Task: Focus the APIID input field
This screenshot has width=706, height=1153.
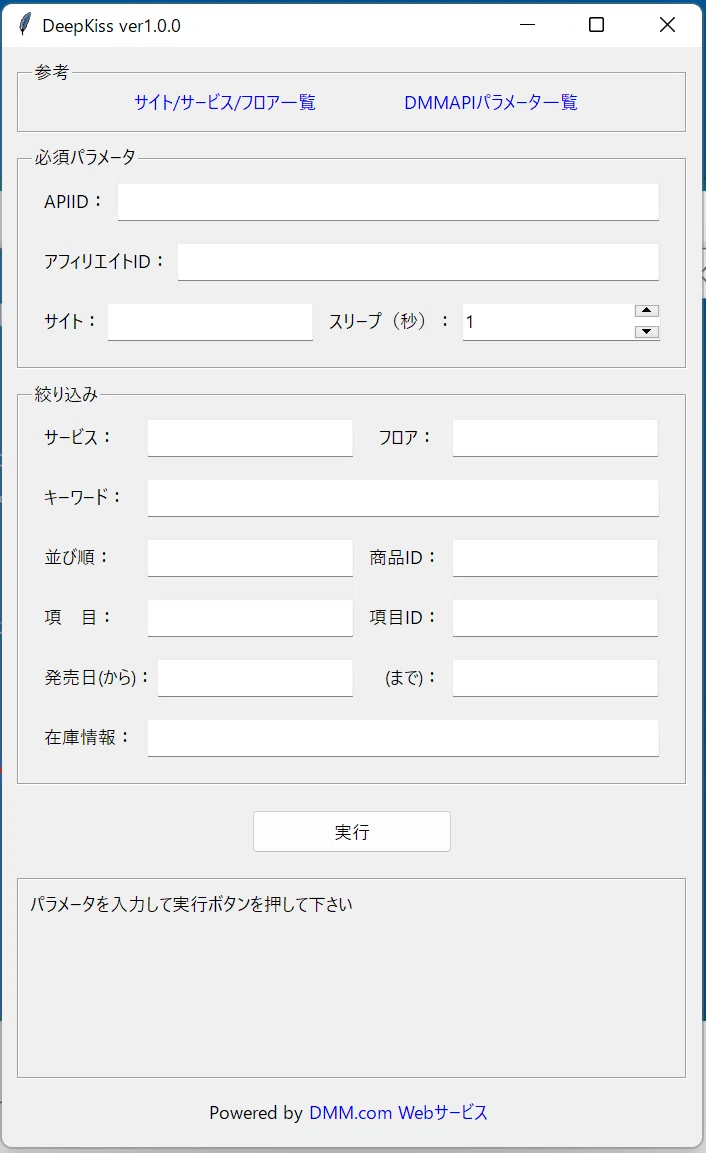Action: [x=388, y=202]
